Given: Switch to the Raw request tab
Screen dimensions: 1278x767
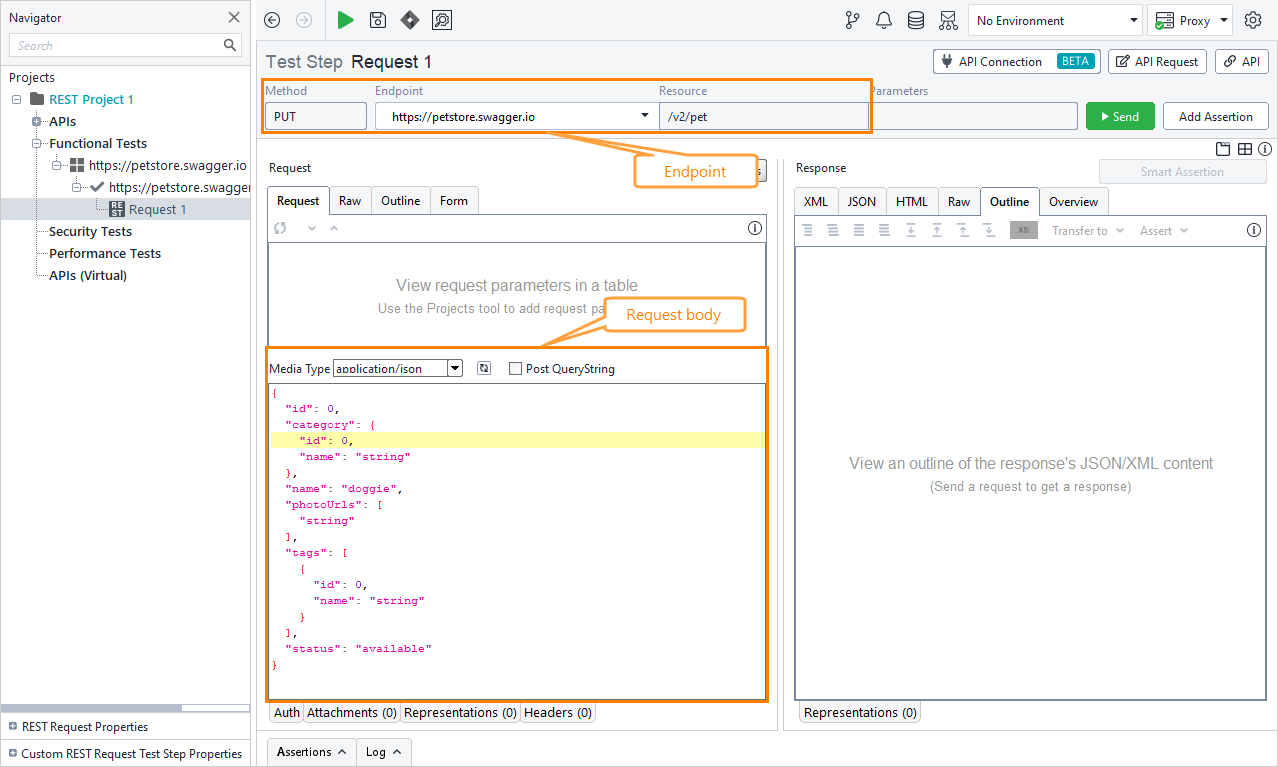Looking at the screenshot, I should click(x=350, y=200).
